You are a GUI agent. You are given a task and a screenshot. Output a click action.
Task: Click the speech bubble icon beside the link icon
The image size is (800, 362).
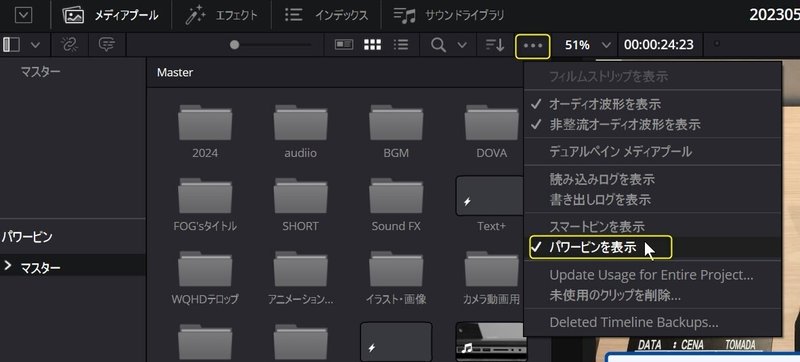pos(107,45)
